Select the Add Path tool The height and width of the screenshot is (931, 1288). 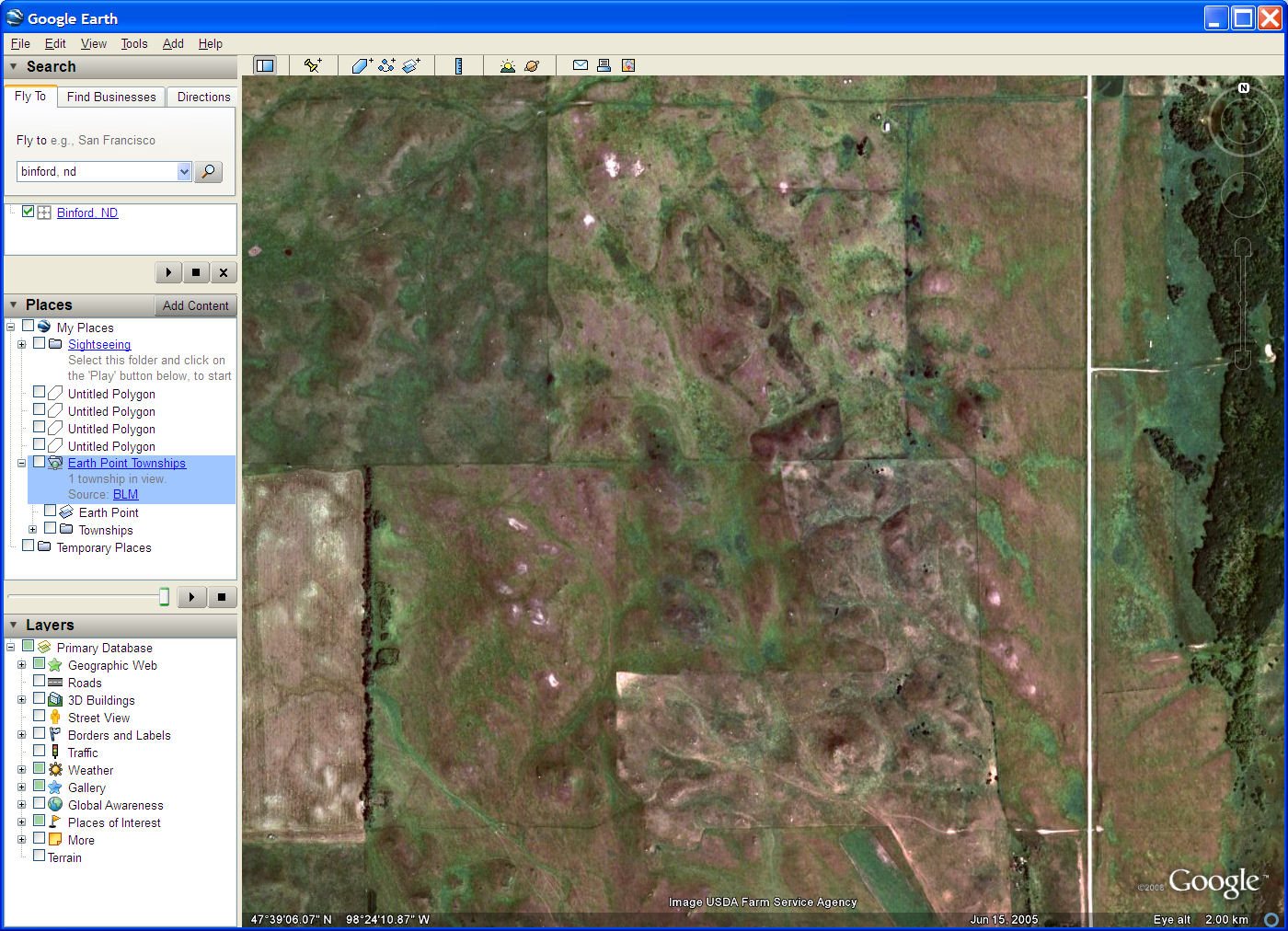[x=386, y=65]
